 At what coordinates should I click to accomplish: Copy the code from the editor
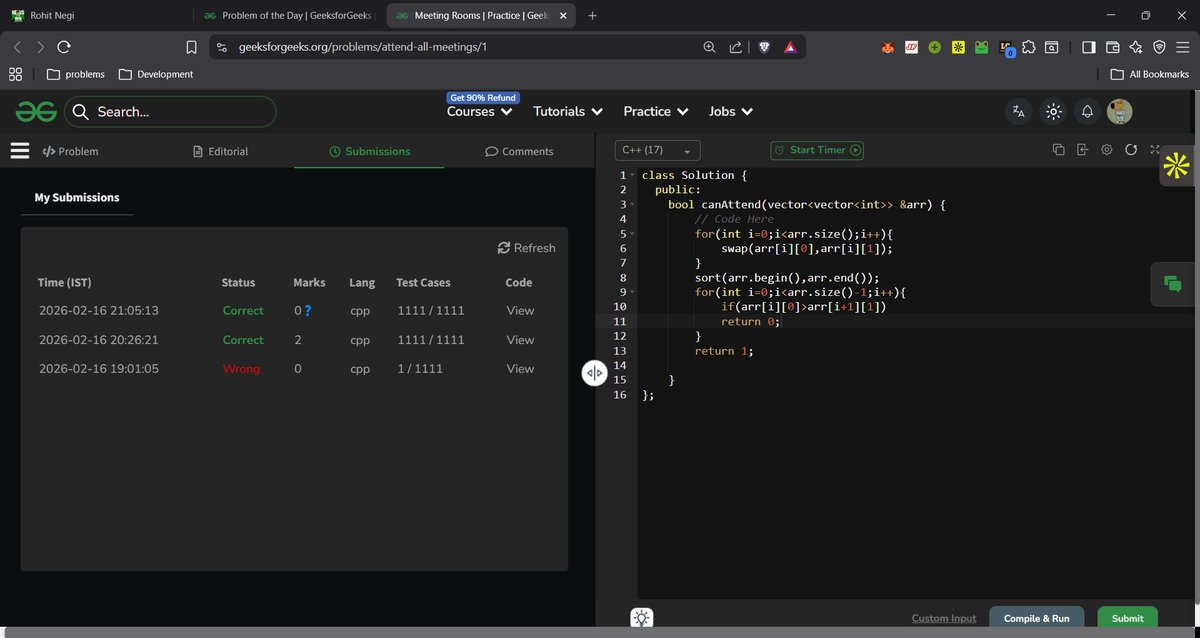click(1058, 148)
